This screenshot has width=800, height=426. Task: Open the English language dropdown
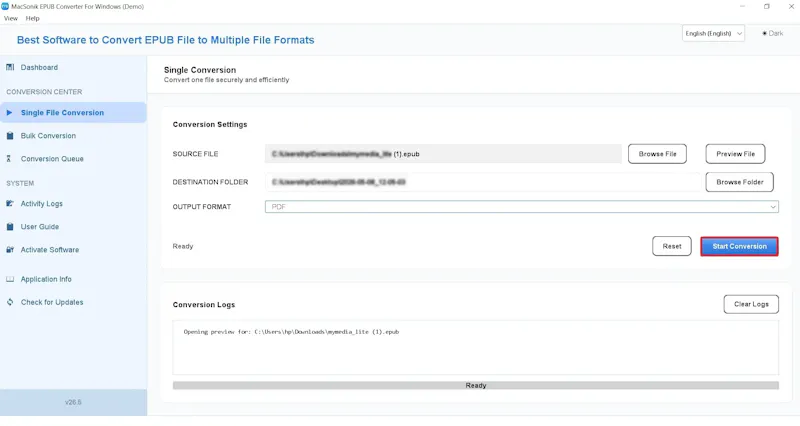click(713, 33)
